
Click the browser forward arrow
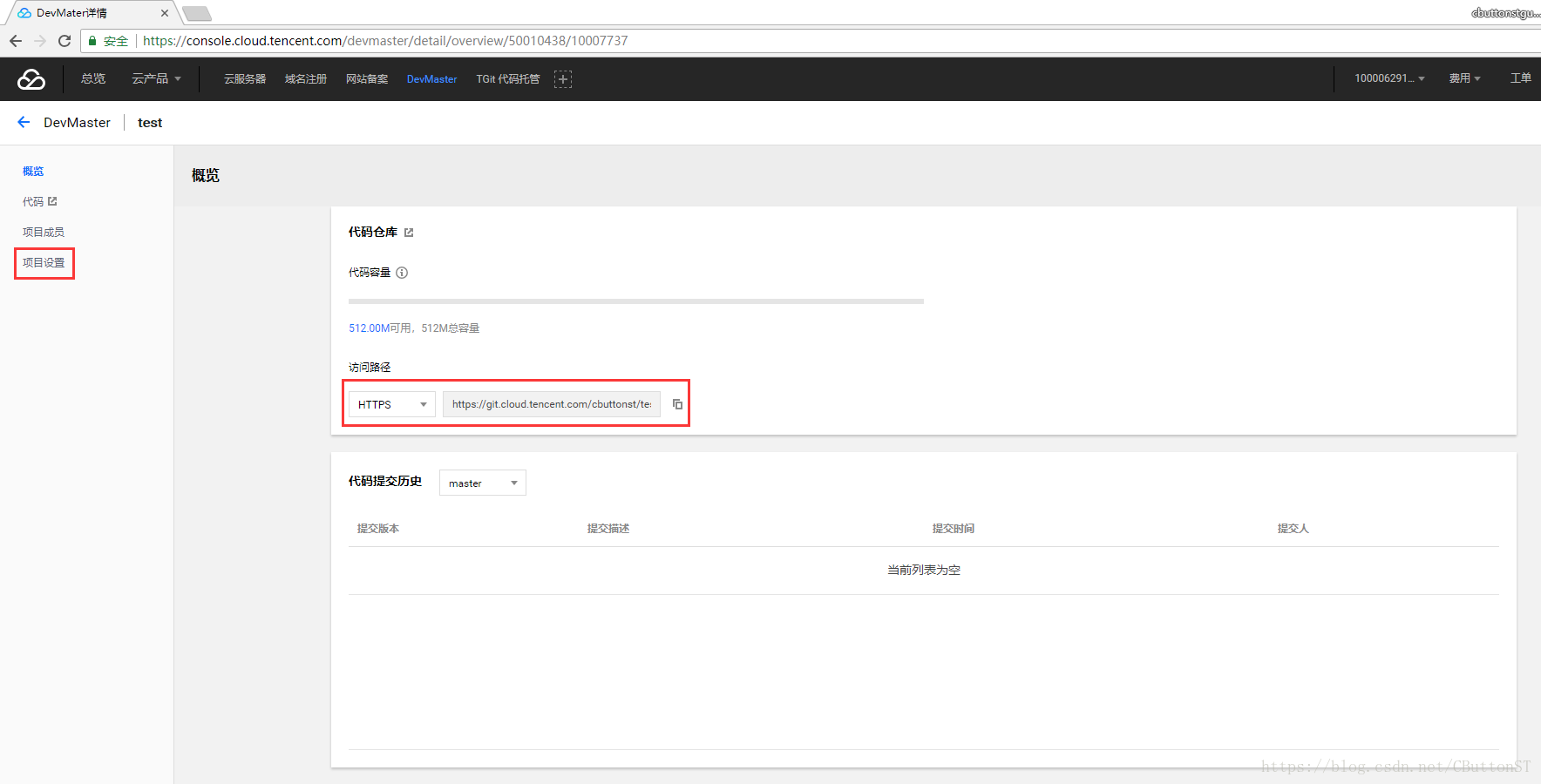40,41
